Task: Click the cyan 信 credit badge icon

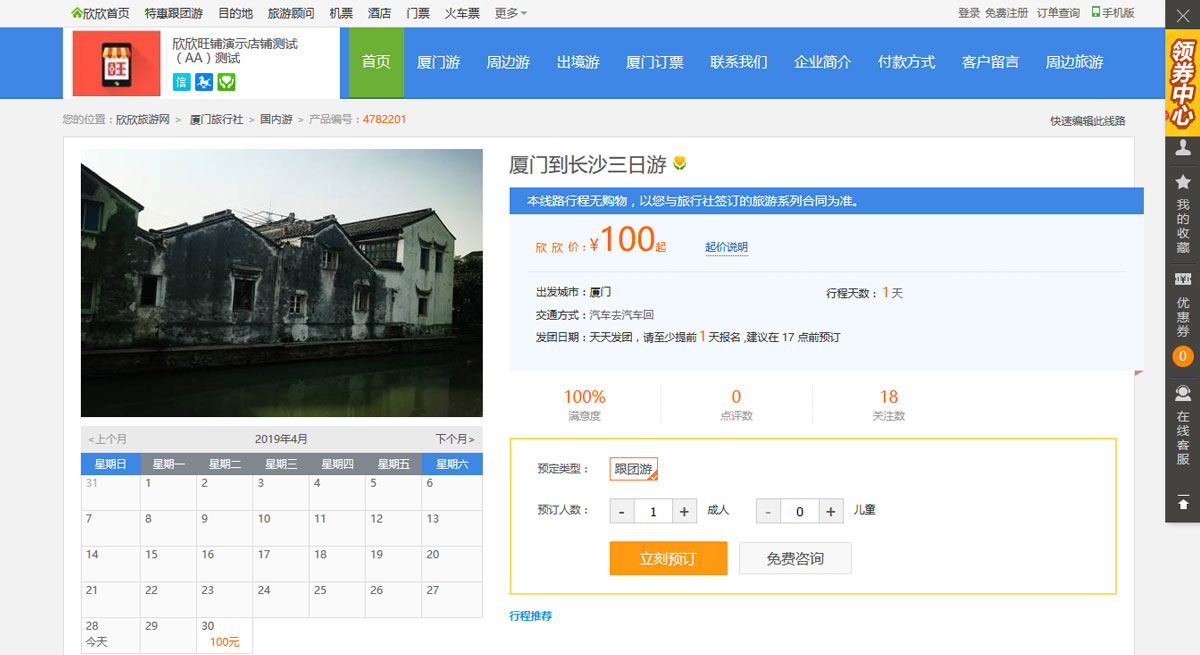Action: [182, 82]
